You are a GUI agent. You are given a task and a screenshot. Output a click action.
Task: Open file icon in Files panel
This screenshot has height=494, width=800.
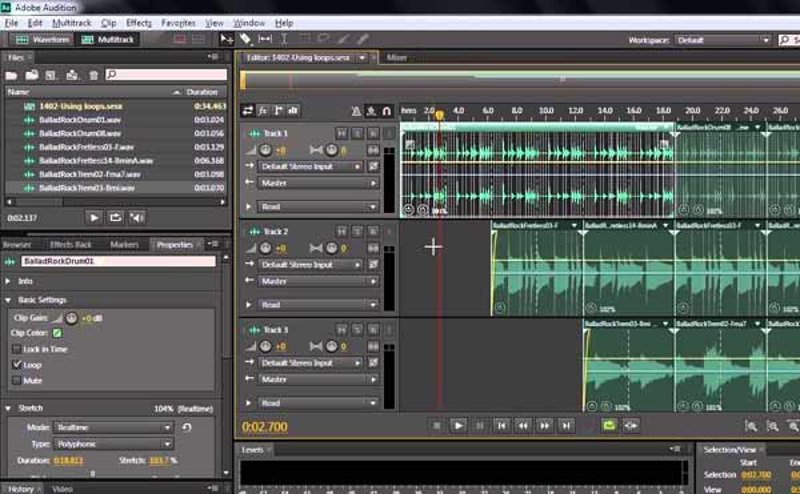tap(11, 76)
